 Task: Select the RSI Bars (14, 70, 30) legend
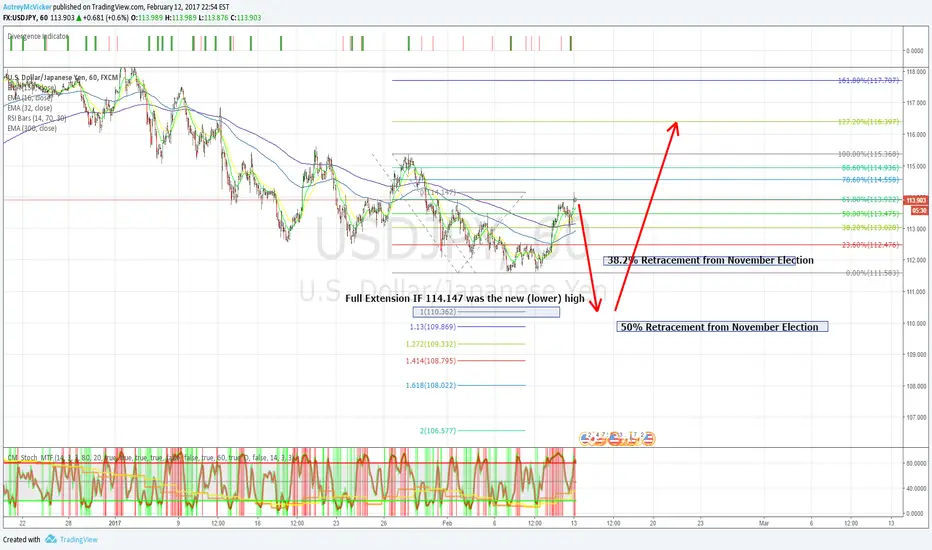37,118
